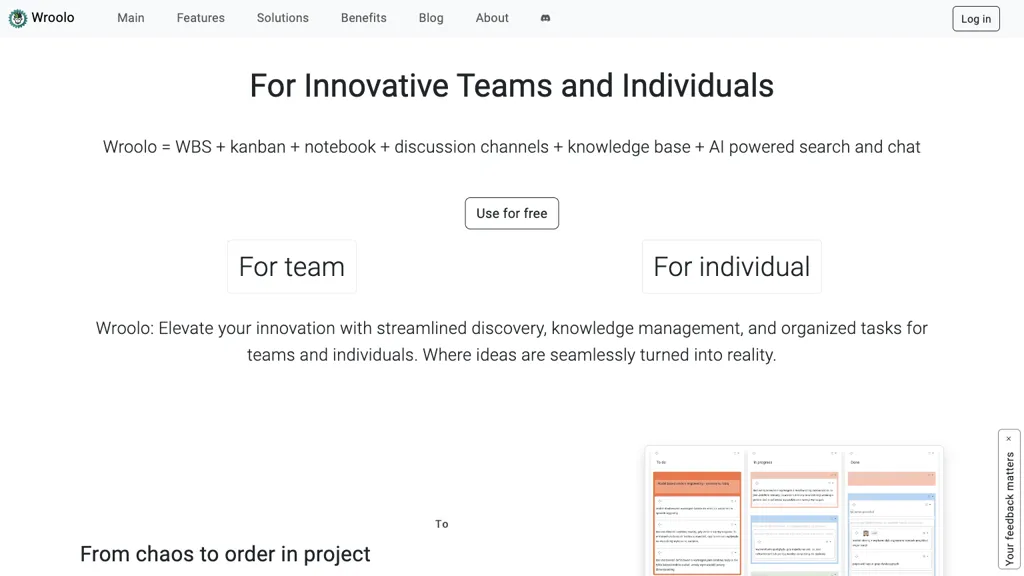Visit the Blog page
The image size is (1024, 576).
[431, 18]
